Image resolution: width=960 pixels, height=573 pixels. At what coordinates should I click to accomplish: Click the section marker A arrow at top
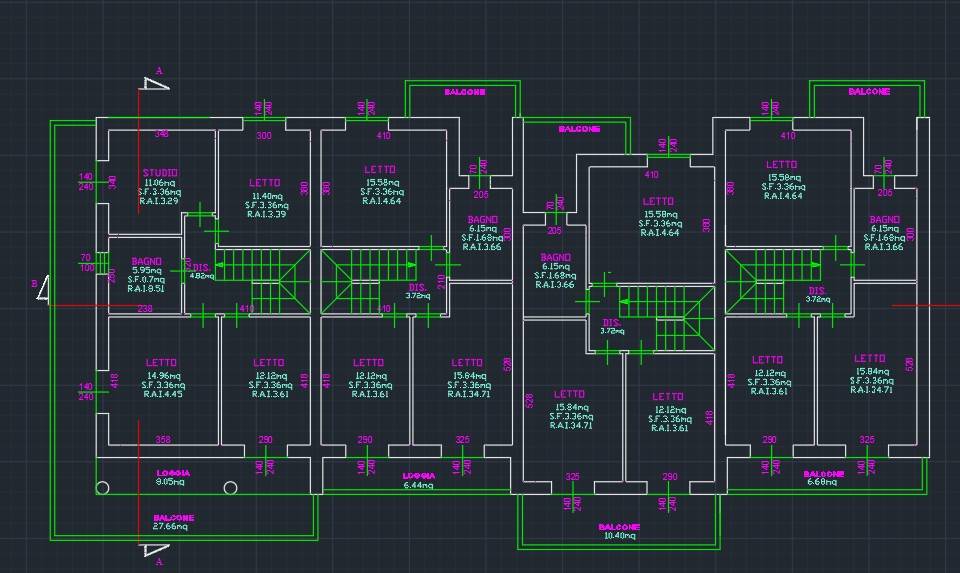pyautogui.click(x=157, y=82)
